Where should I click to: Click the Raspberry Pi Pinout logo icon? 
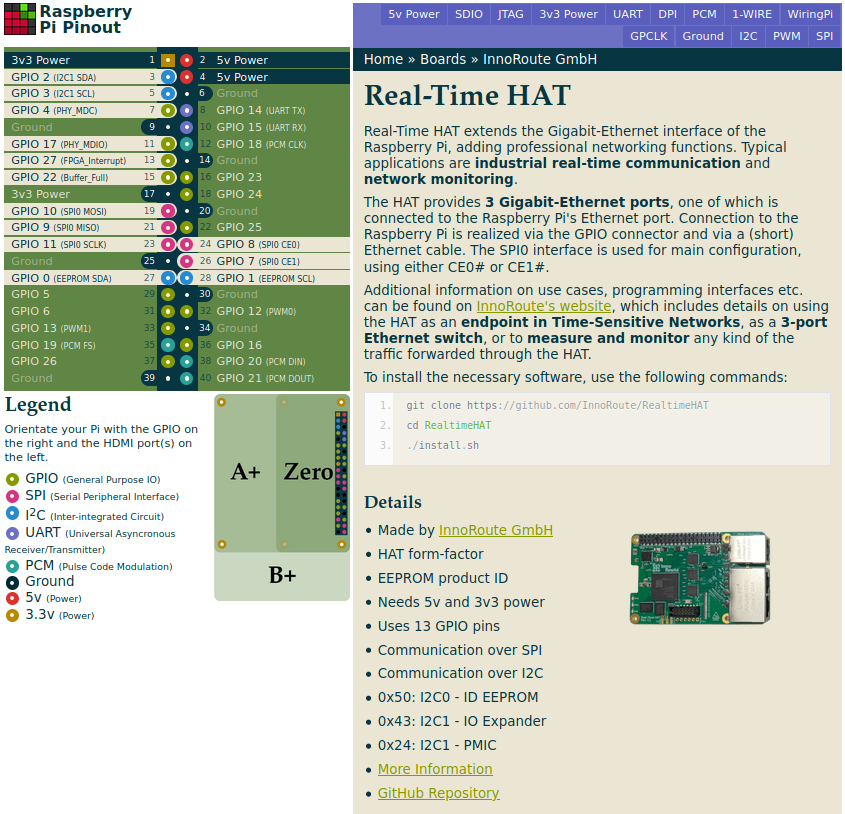pos(20,19)
